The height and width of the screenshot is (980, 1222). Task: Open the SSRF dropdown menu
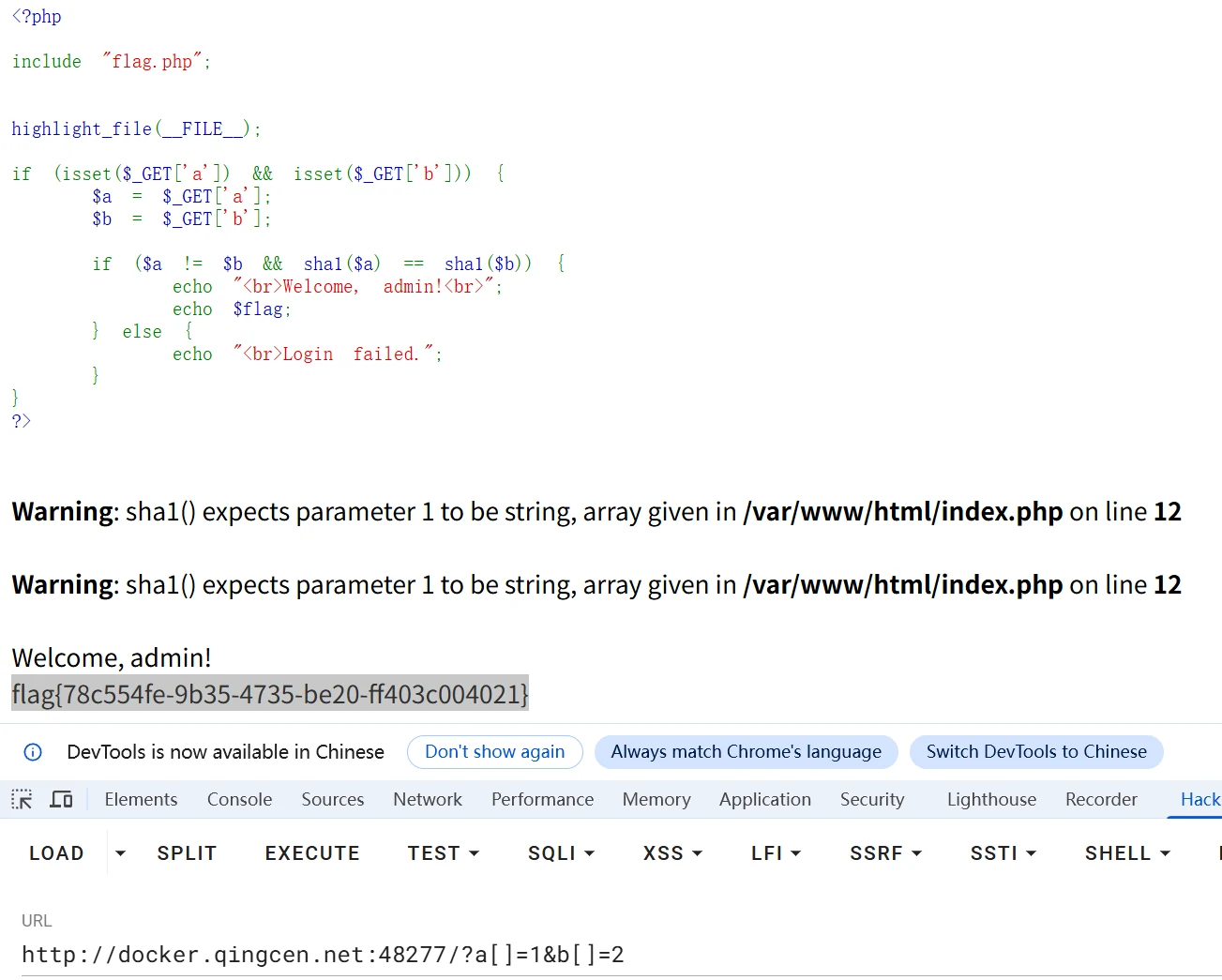point(885,853)
